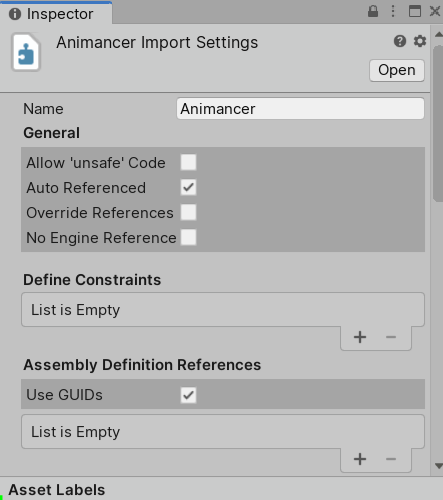Uncheck Auto Referenced option
Screen dimensions: 443x500
tap(188, 187)
